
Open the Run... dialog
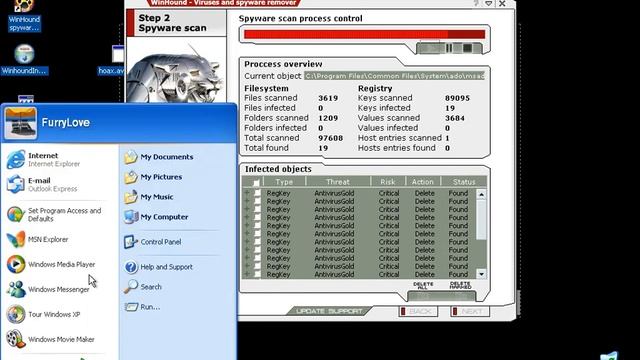[142, 307]
